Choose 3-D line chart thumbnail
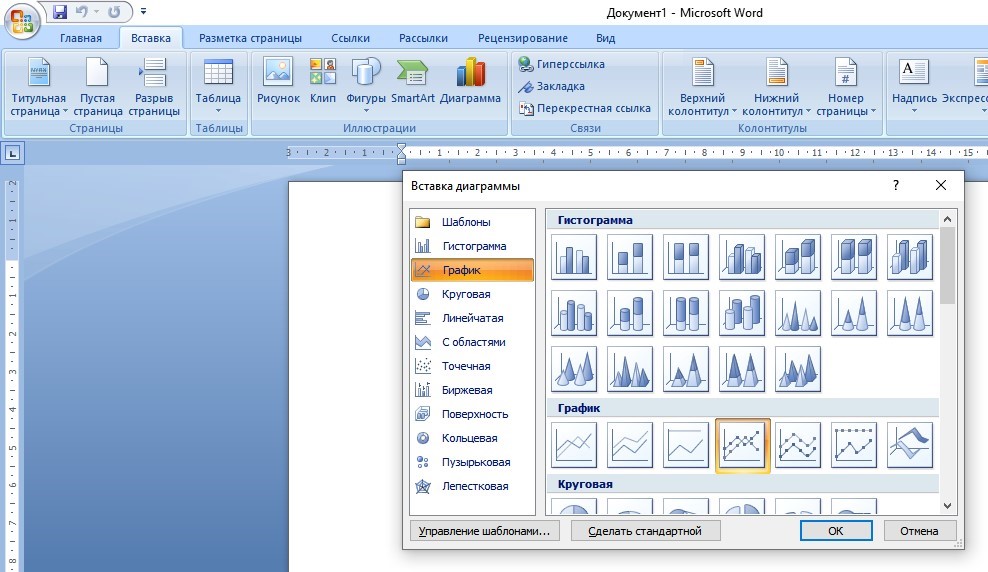This screenshot has width=988, height=572. point(910,445)
